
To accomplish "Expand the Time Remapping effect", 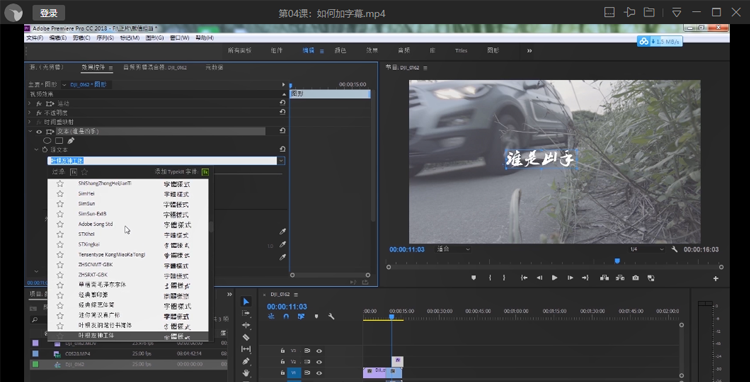I will (x=30, y=122).
